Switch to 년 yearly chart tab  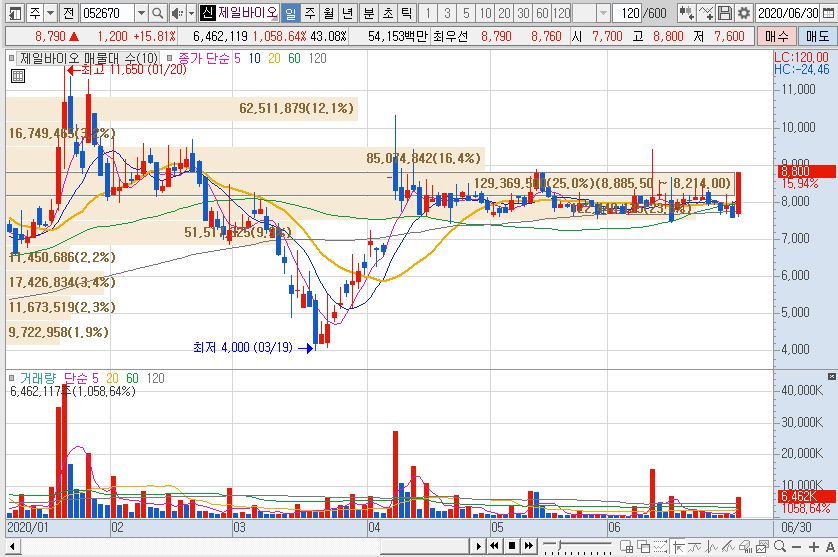(347, 13)
